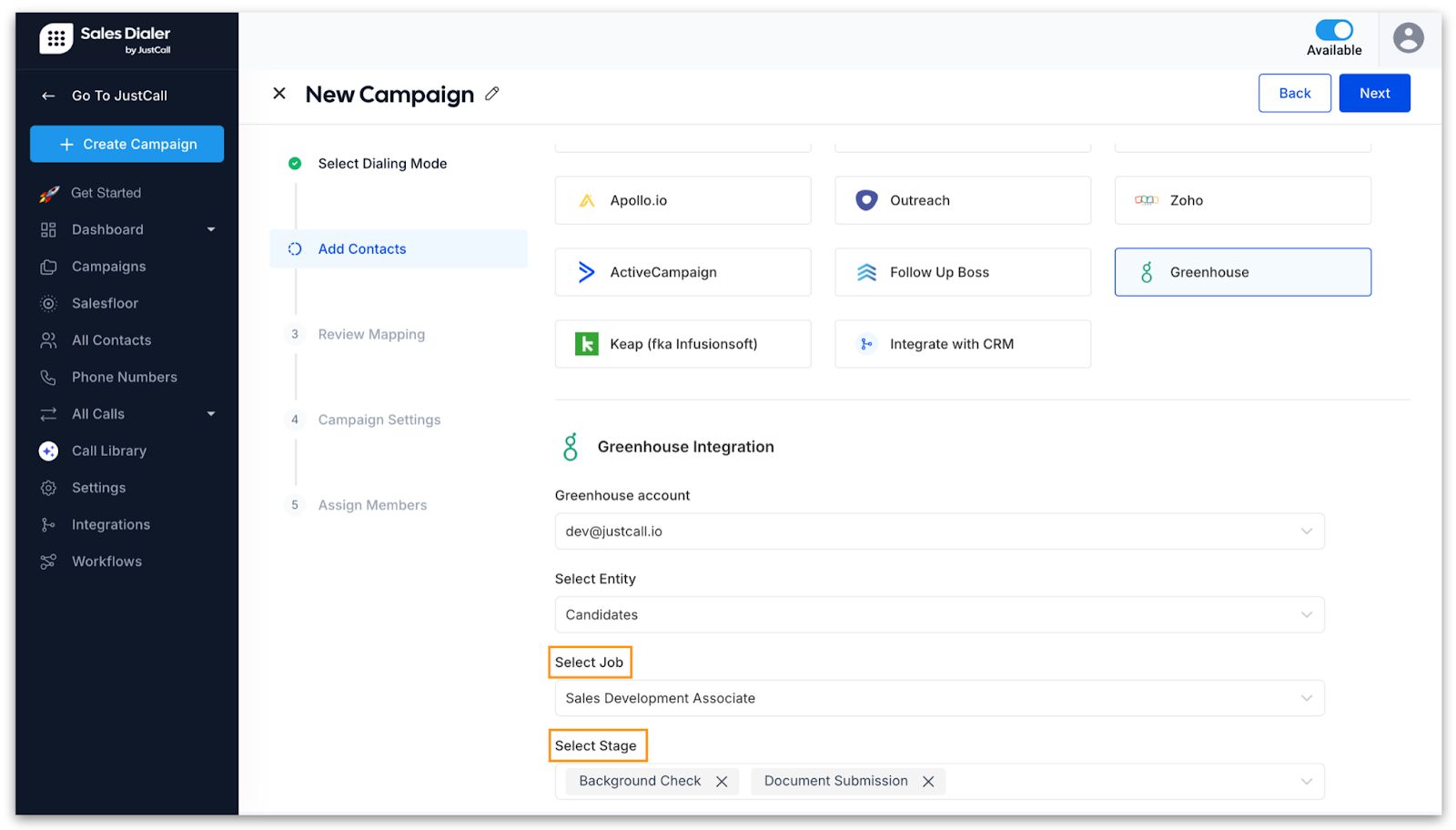
Task: Toggle the Available status switch
Action: [x=1334, y=30]
